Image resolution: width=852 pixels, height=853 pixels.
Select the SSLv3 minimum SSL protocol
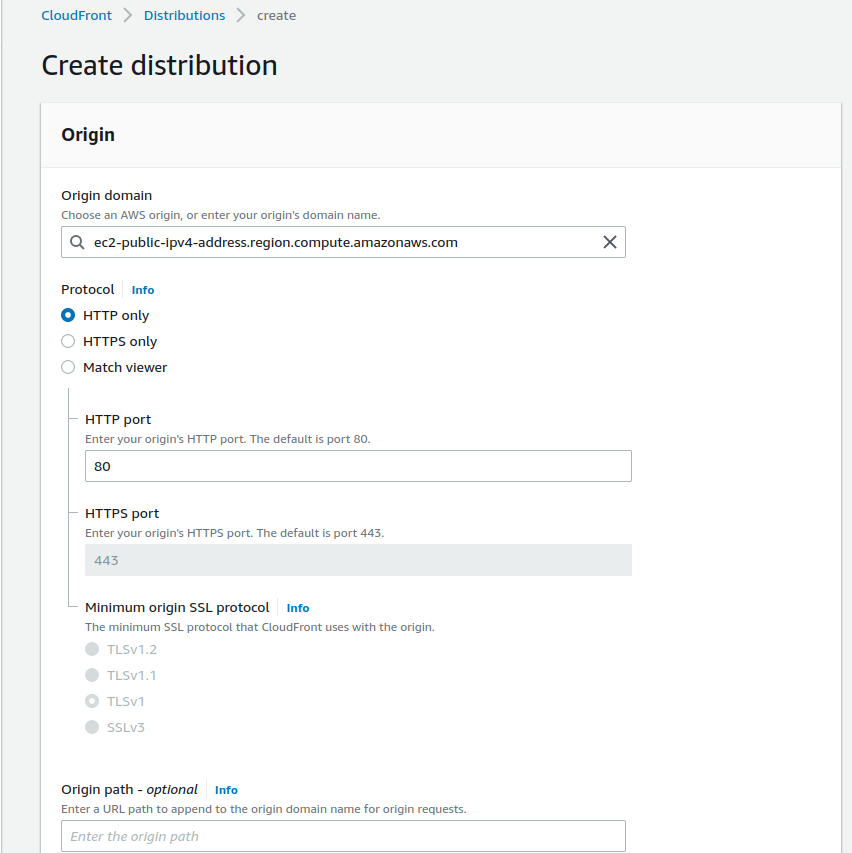(x=92, y=727)
